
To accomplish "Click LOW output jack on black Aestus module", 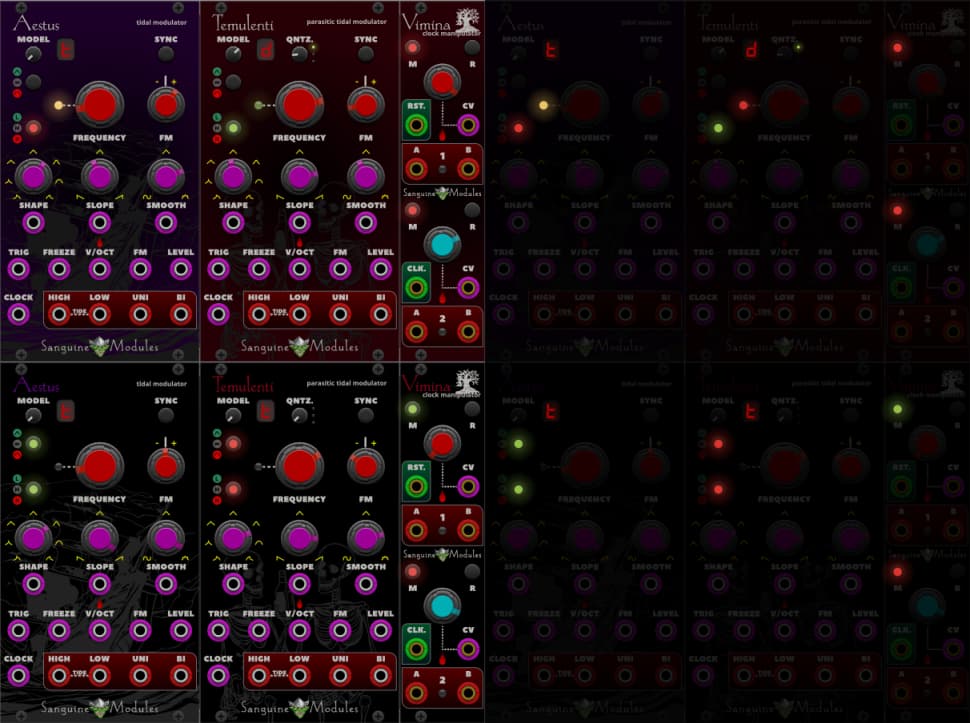I will tap(100, 676).
